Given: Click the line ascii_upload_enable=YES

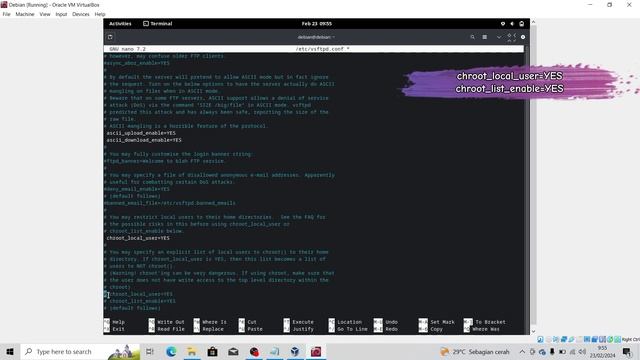Looking at the screenshot, I should [x=141, y=133].
